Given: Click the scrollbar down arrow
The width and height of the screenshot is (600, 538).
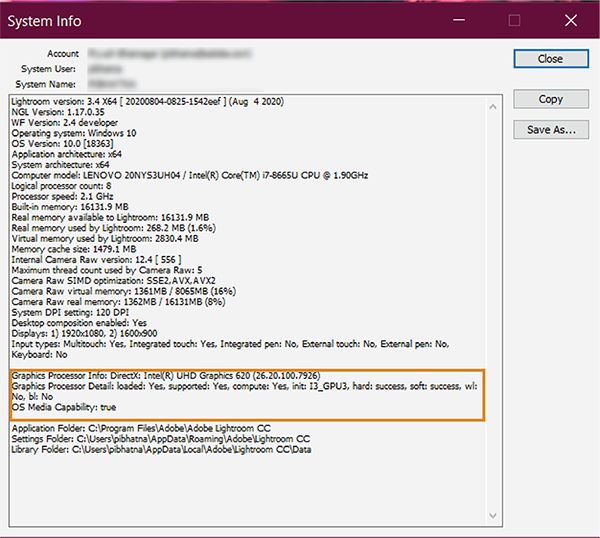Looking at the screenshot, I should [493, 515].
